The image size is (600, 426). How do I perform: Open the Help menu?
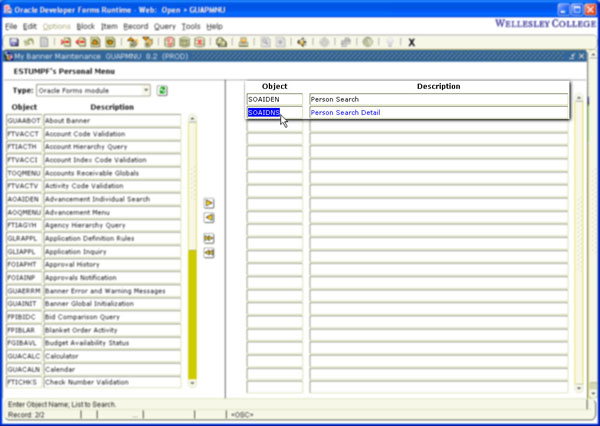214,26
